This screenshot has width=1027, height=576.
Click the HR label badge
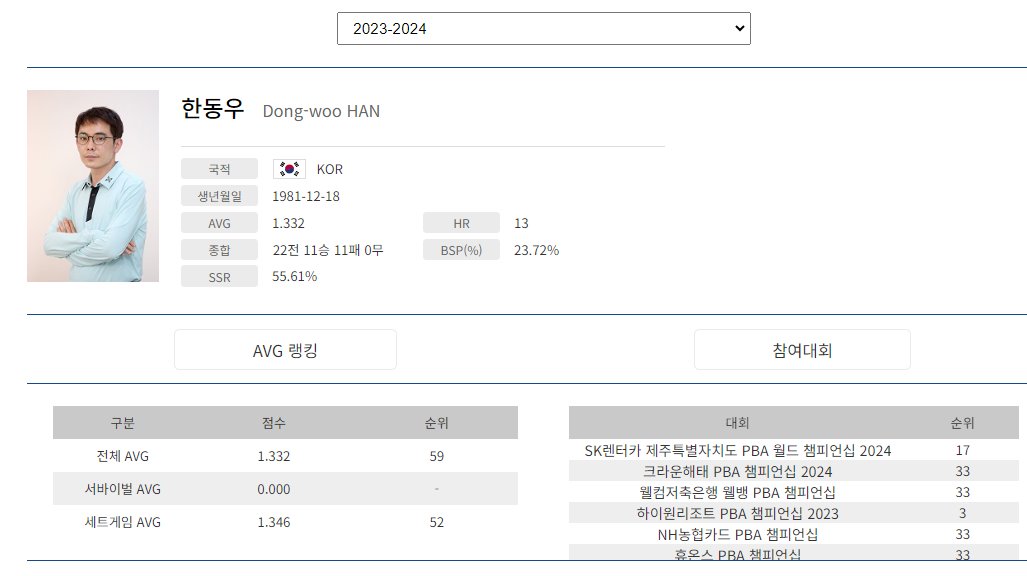461,222
